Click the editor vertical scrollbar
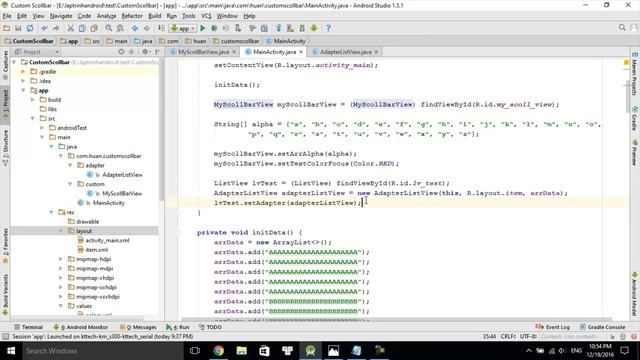This screenshot has width=640, height=360. (628, 96)
